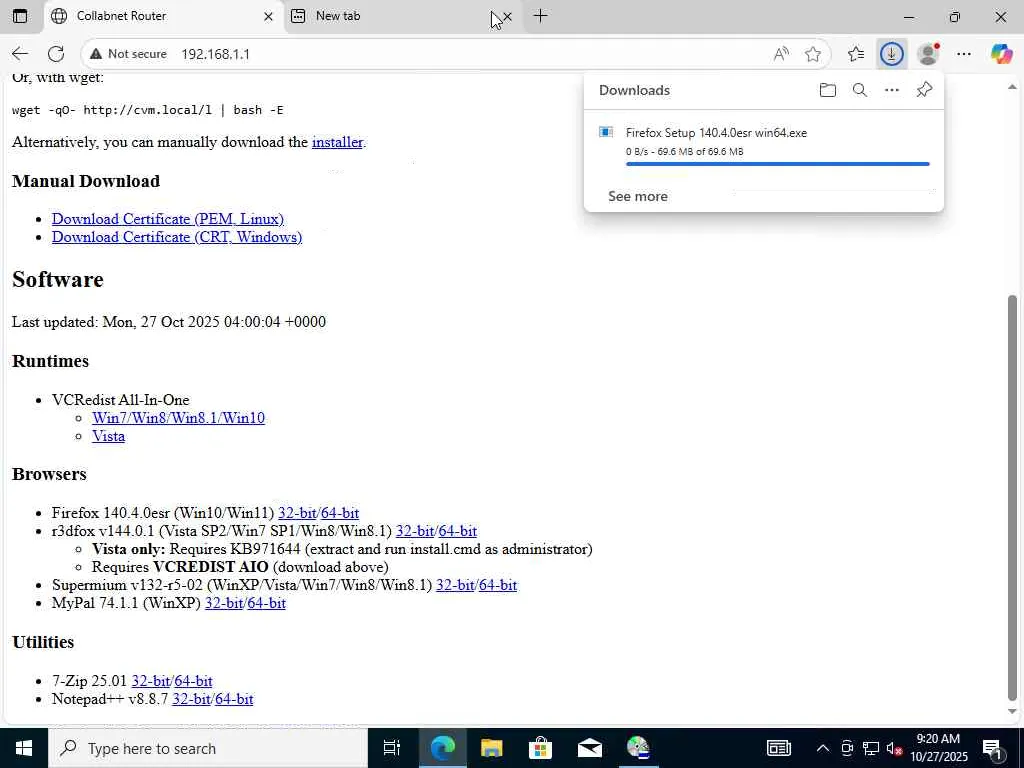The height and width of the screenshot is (768, 1024).
Task: Toggle the Downloads toolbar button
Action: [891, 54]
